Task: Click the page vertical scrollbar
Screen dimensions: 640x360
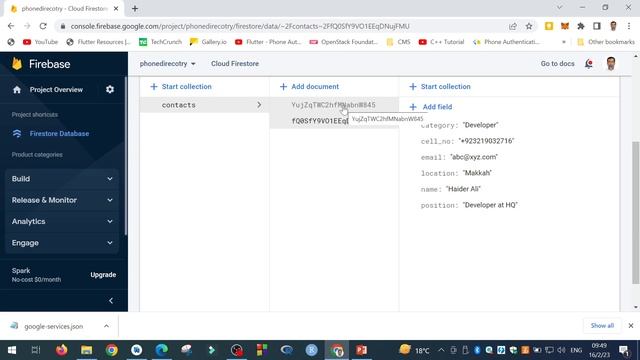Action: click(x=636, y=212)
